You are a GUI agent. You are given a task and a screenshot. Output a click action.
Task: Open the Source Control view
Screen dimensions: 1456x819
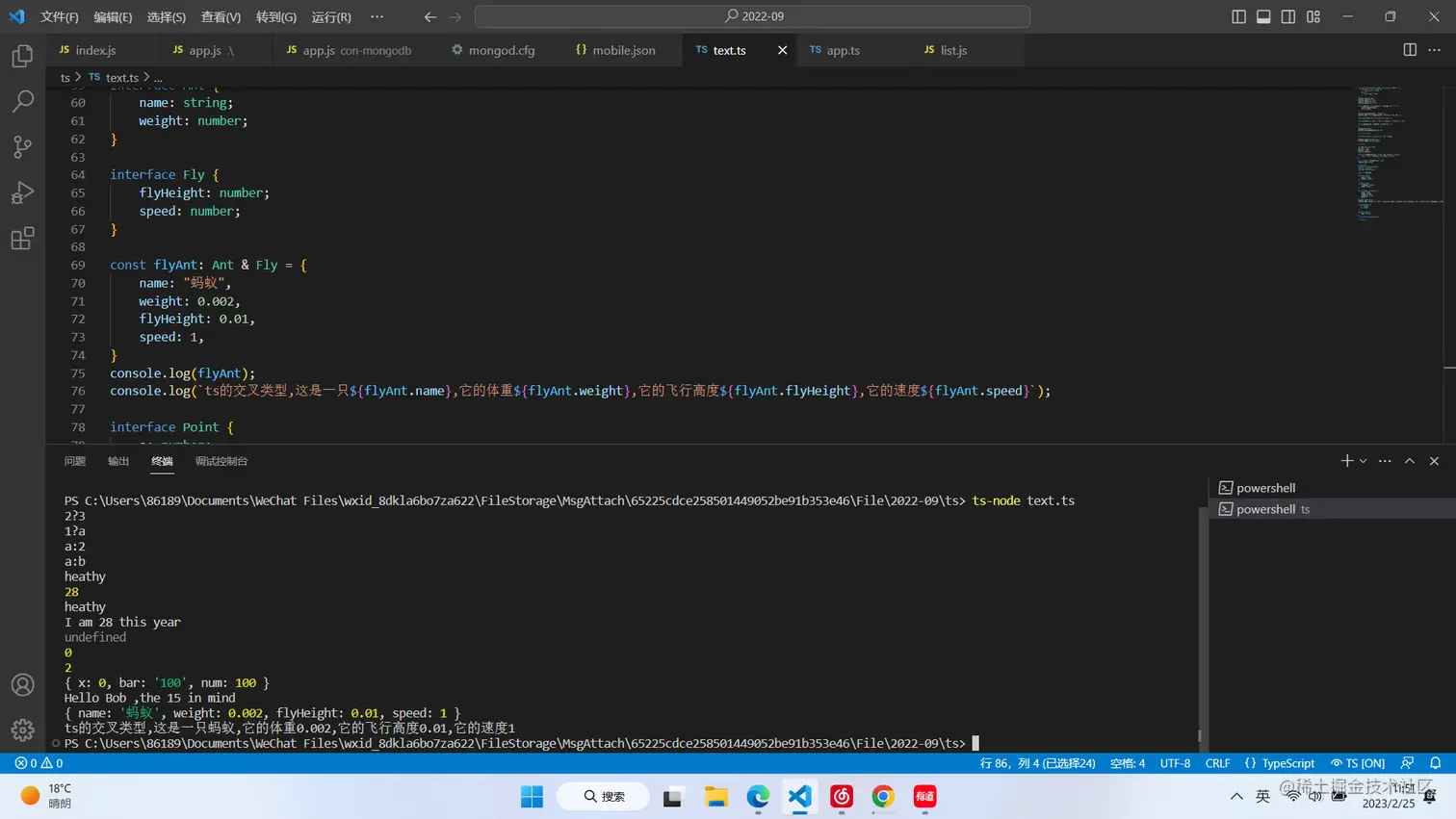coord(22,146)
